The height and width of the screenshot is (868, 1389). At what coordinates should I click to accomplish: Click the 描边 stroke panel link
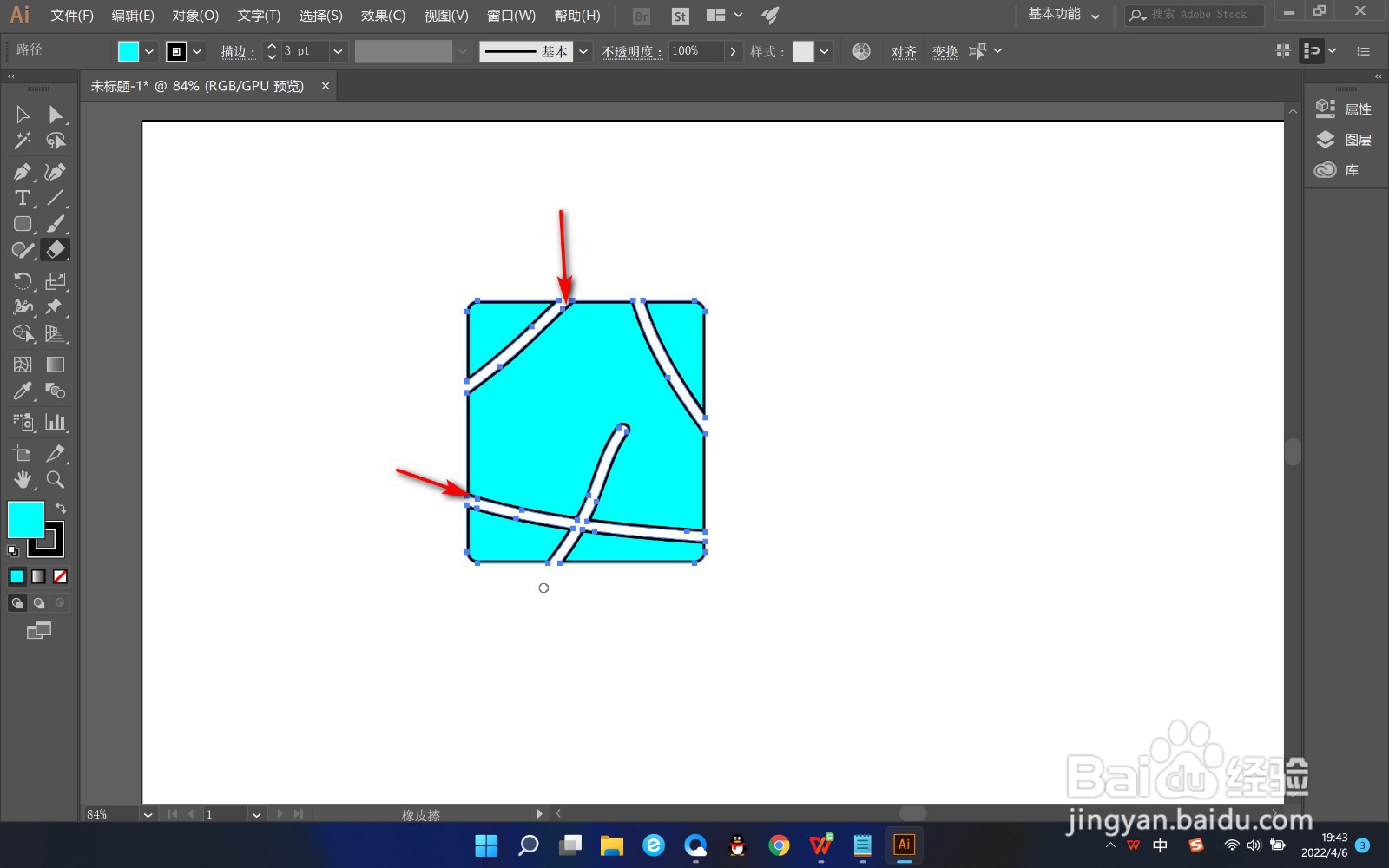(x=237, y=52)
